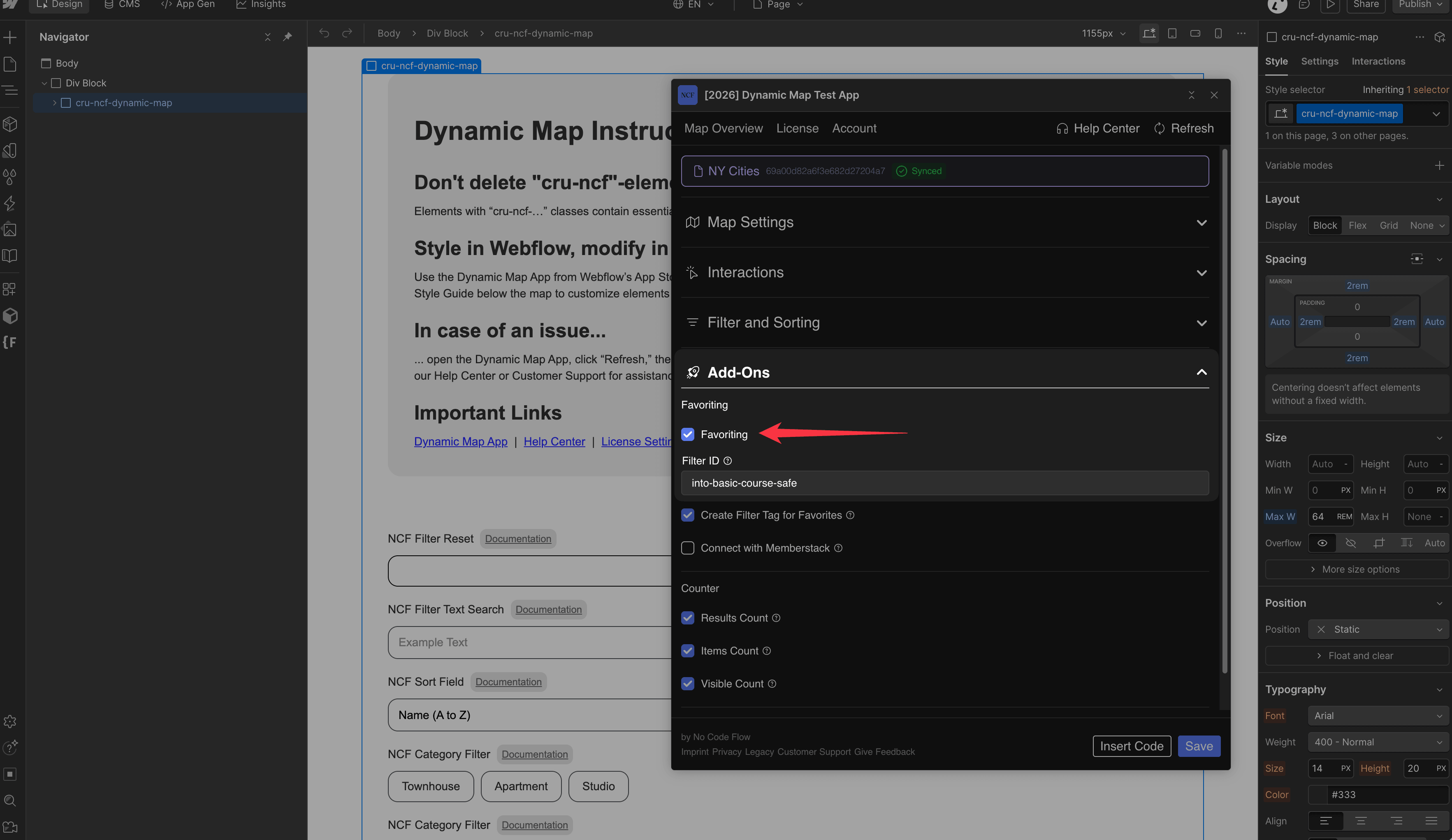Screen dimensions: 1452x840
Task: Open more breakpoint options in canvas toolbar
Action: click(1241, 33)
